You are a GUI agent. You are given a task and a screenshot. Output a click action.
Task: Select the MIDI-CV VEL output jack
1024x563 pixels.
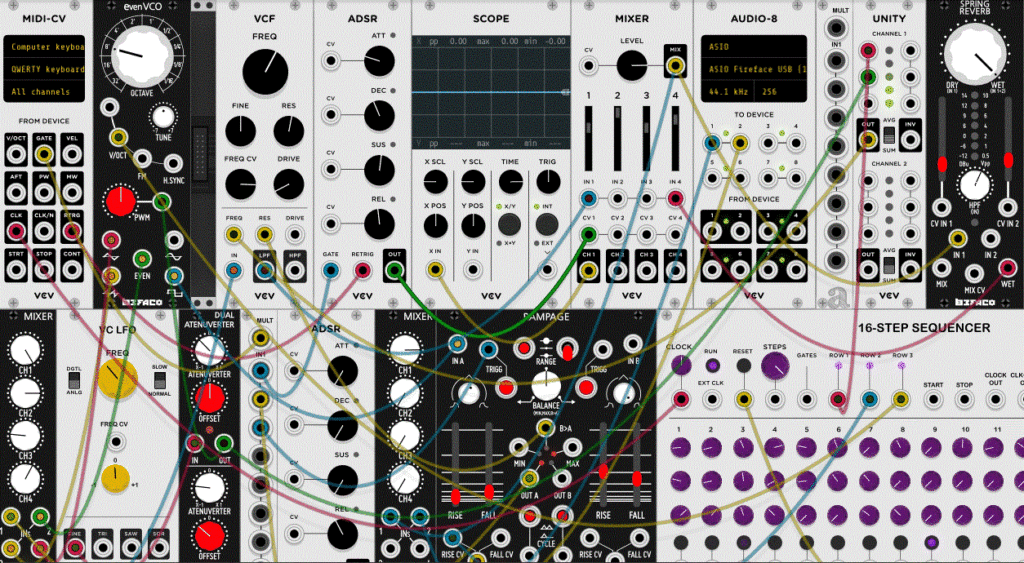pyautogui.click(x=72, y=154)
